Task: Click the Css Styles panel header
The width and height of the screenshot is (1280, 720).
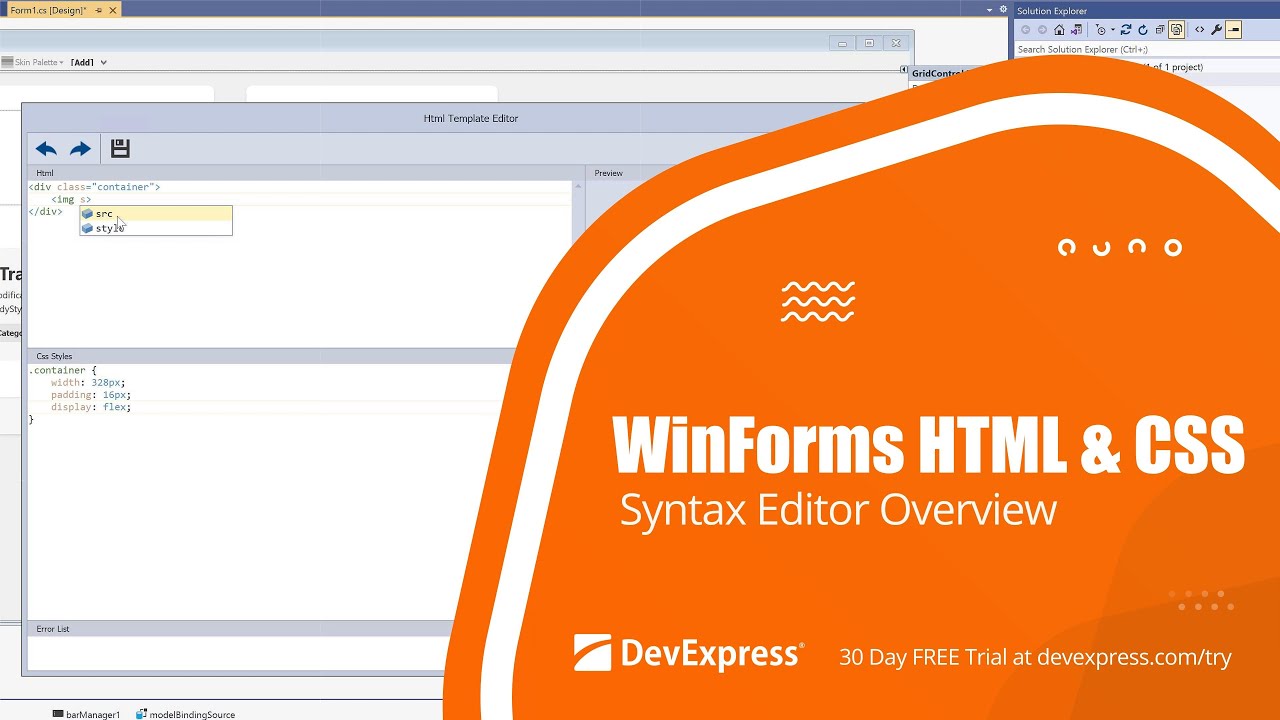Action: click(x=54, y=356)
